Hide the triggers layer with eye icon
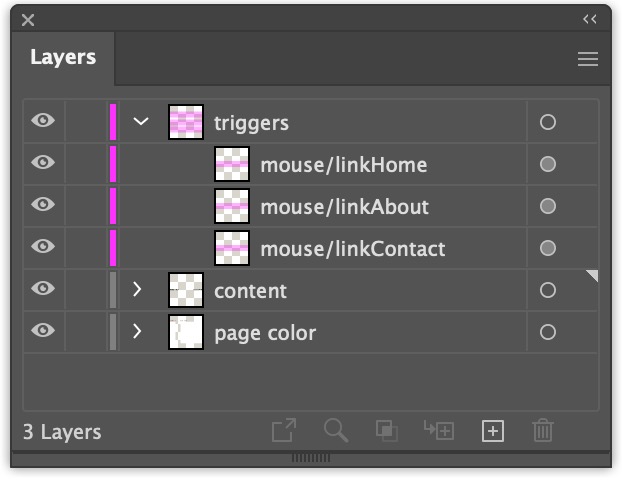The image size is (622, 482). pyautogui.click(x=43, y=122)
